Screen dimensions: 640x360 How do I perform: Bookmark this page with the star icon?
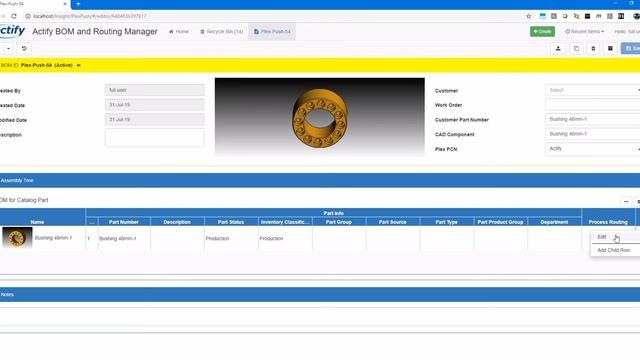pos(529,16)
